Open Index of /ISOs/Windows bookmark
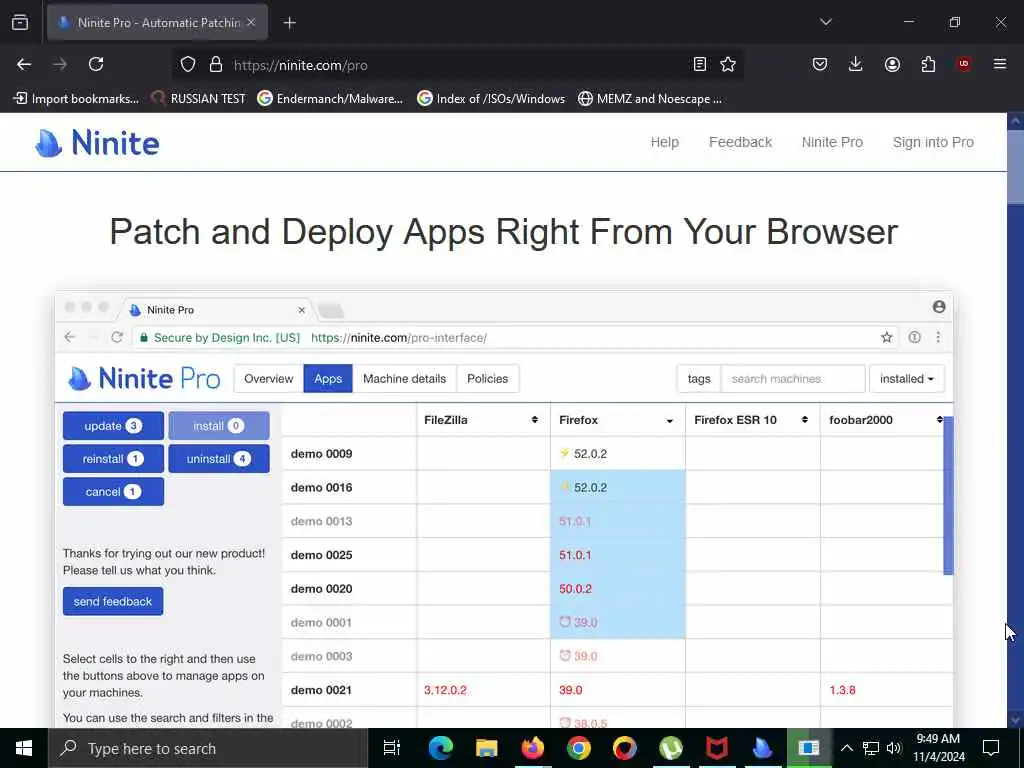The image size is (1024, 768). [490, 99]
